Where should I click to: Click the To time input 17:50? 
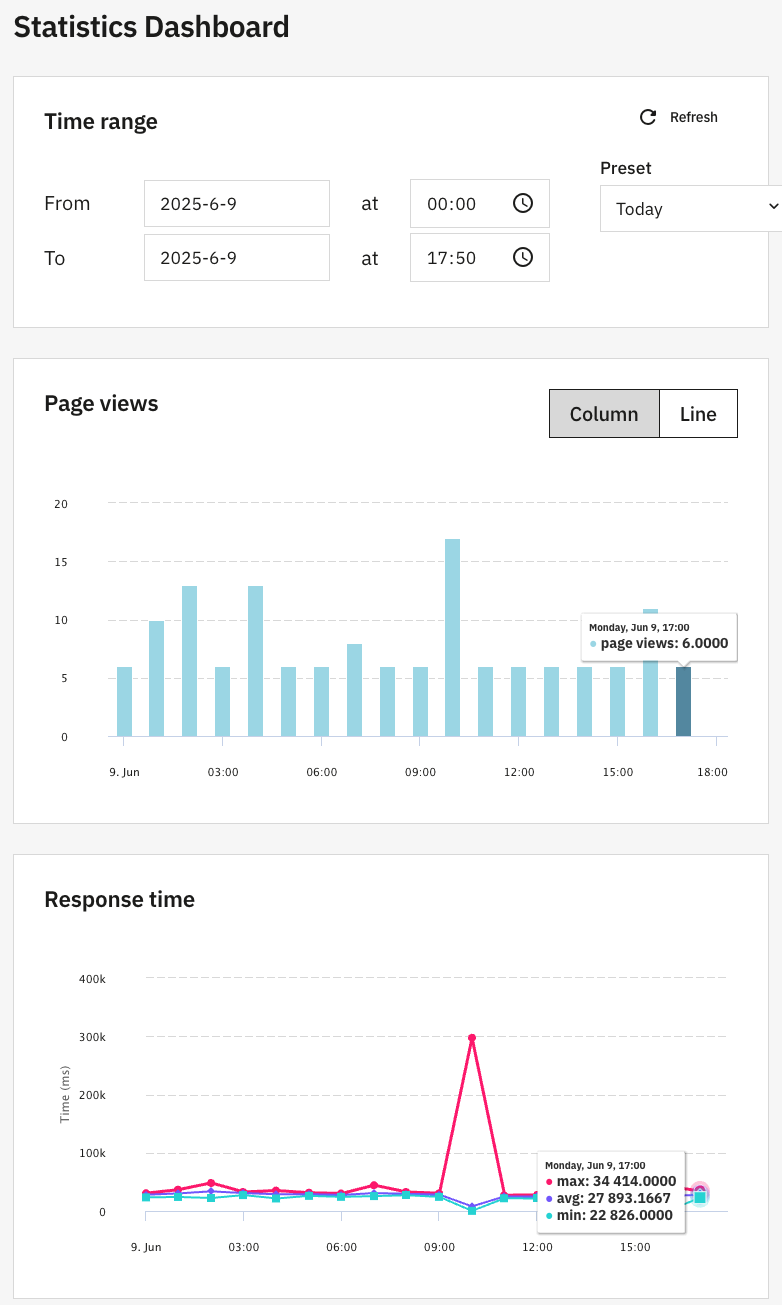click(460, 258)
